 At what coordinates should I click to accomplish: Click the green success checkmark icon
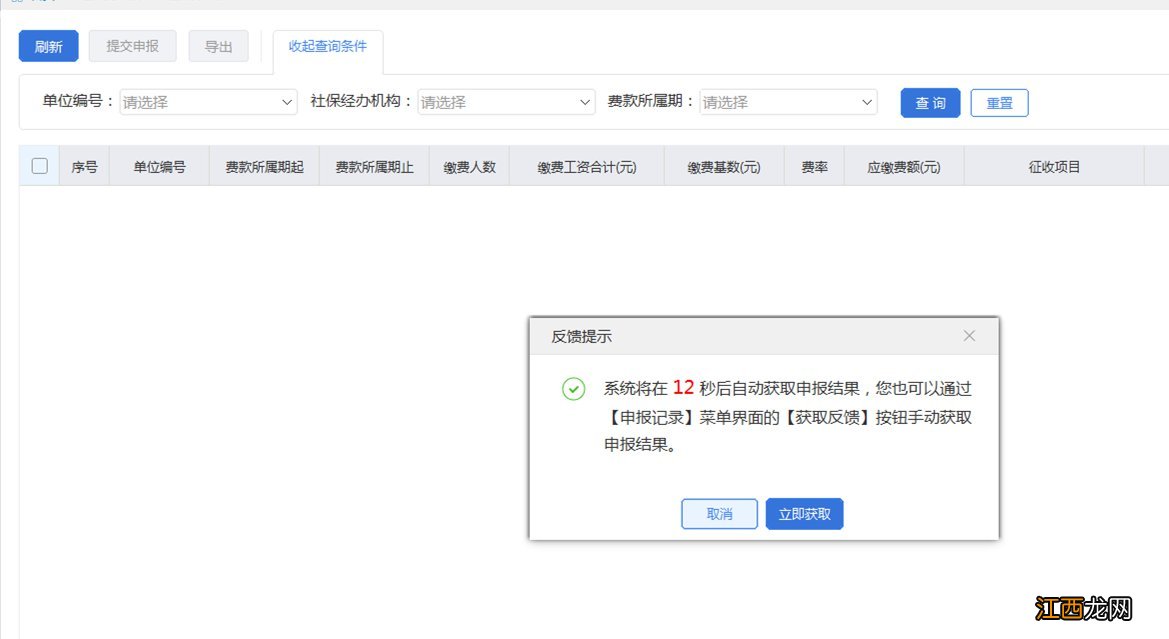[573, 389]
